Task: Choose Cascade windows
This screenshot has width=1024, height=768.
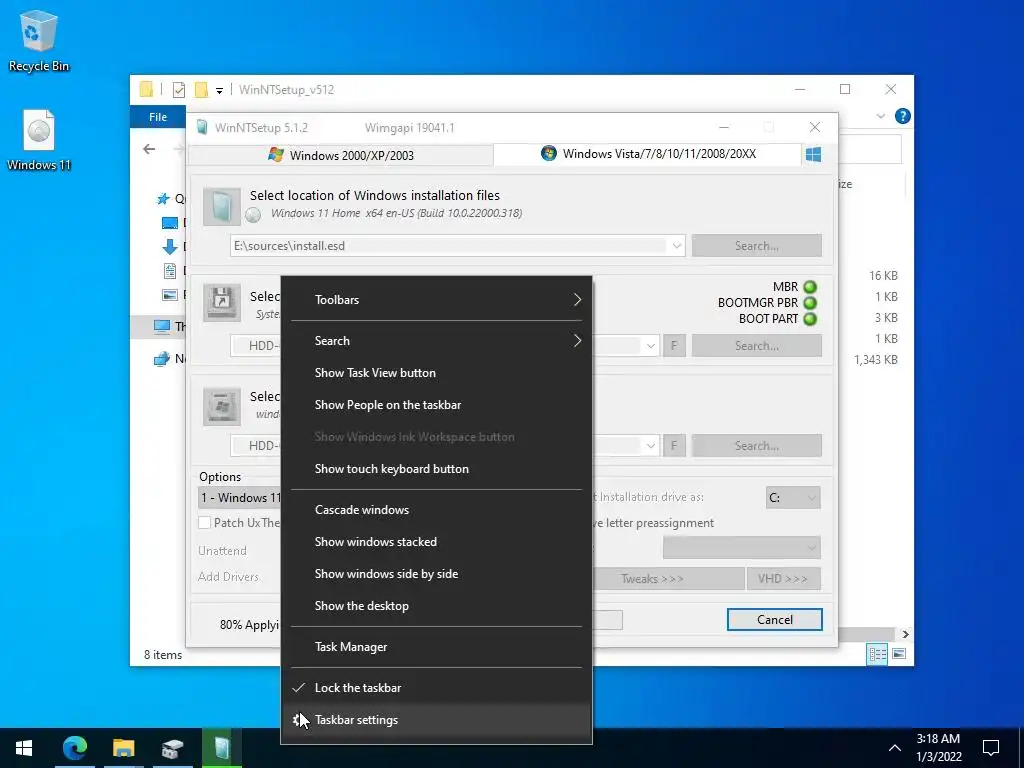Action: pos(436,510)
